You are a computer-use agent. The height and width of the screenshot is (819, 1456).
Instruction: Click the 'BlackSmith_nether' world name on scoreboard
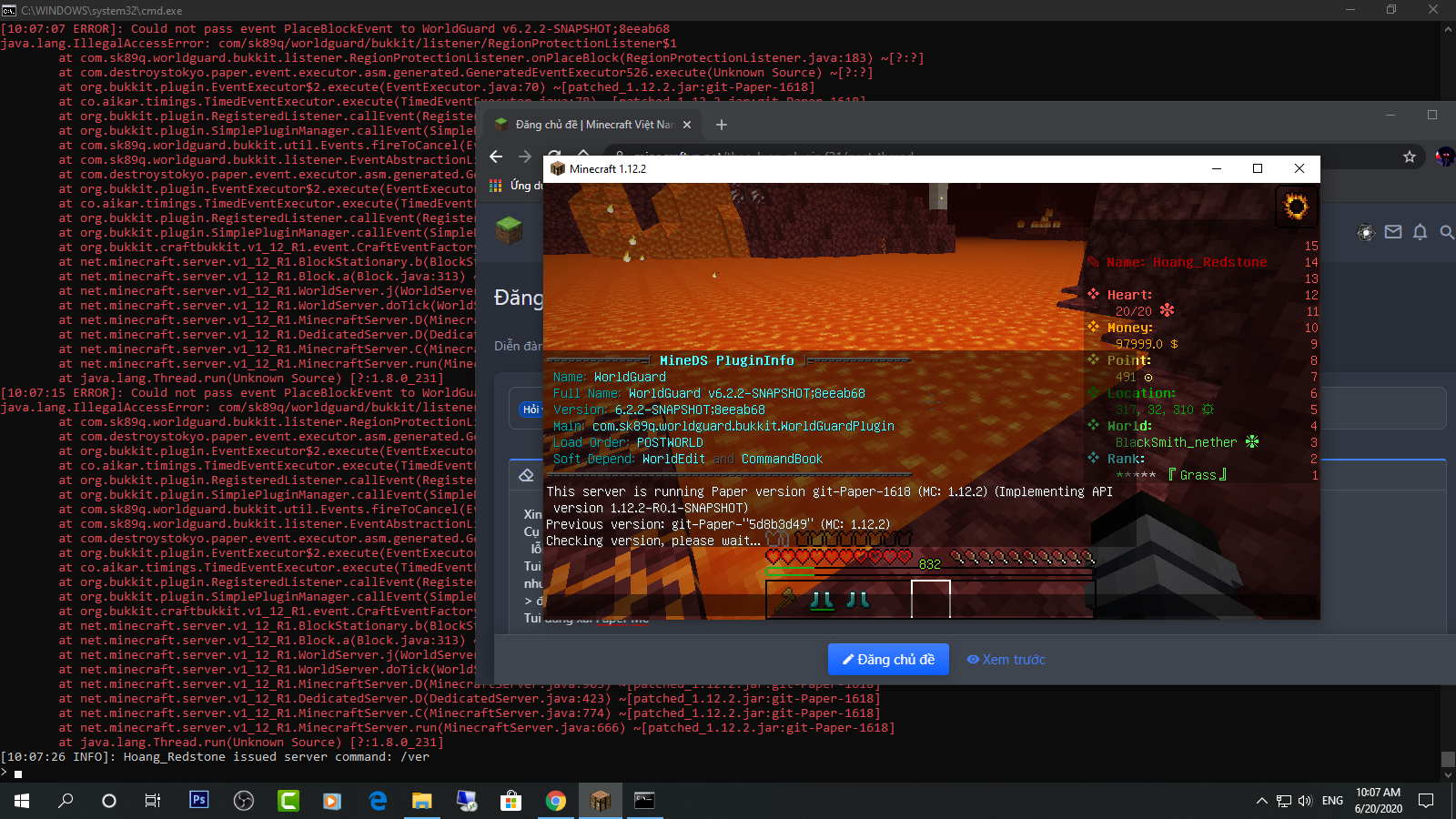point(1177,442)
